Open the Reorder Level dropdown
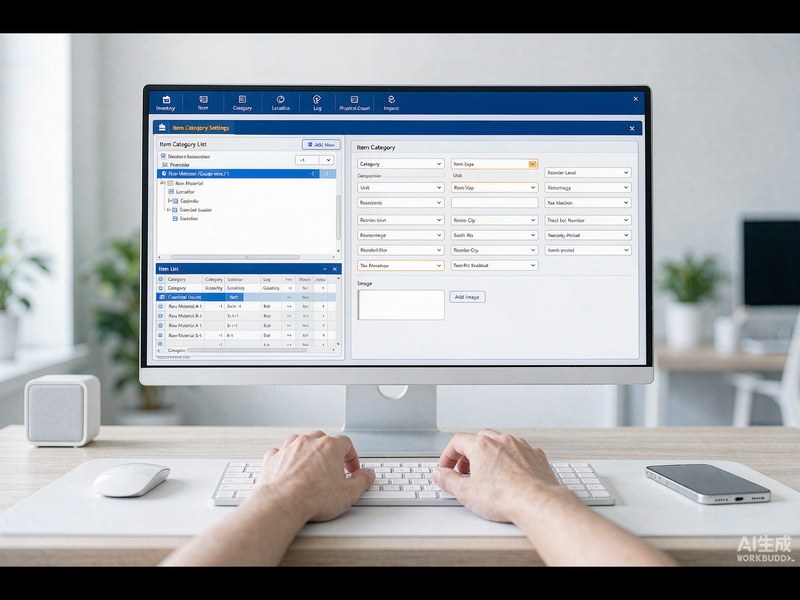 [588, 173]
